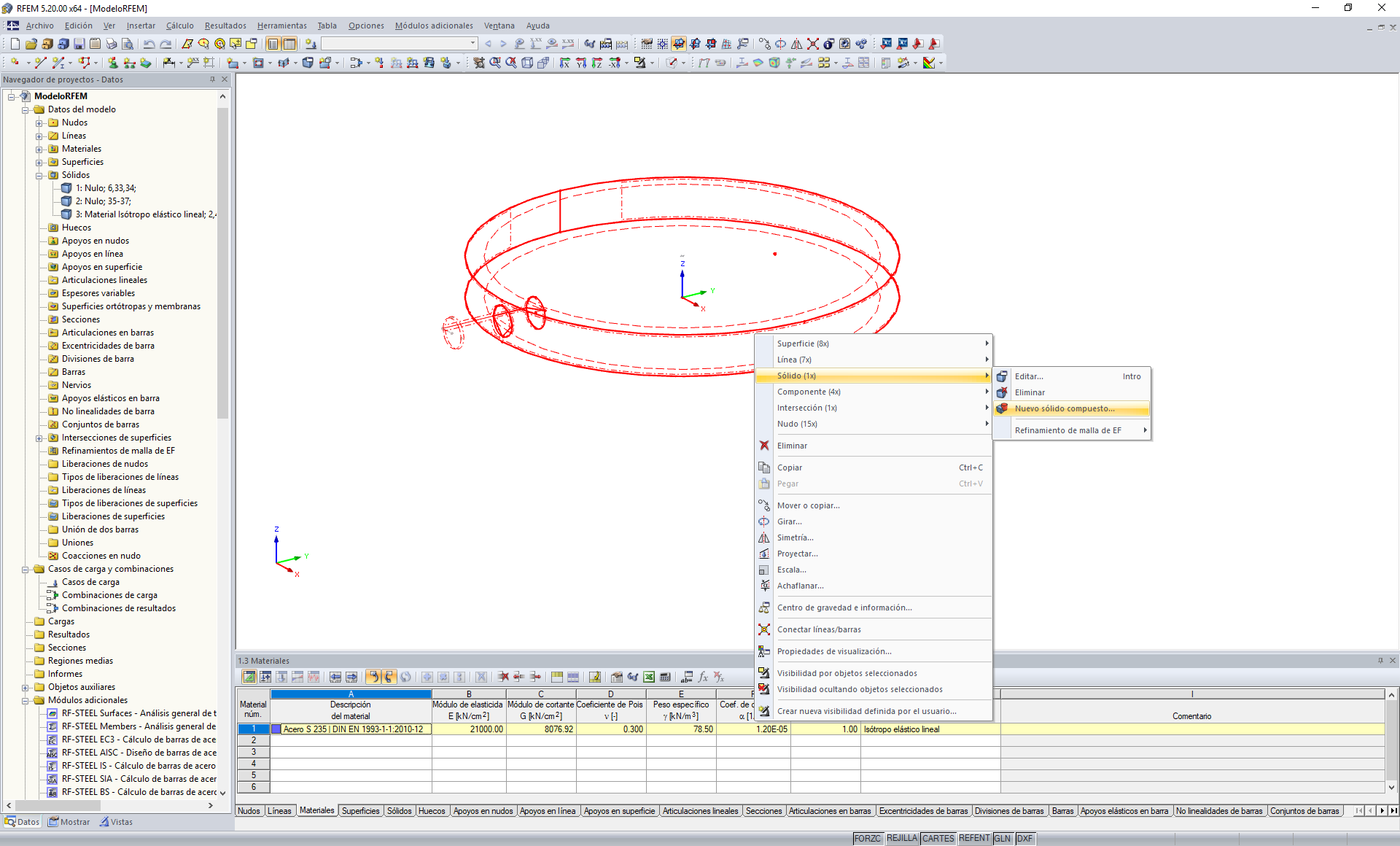This screenshot has width=1400, height=846.
Task: Toggle the FORZC snap status button
Action: tap(867, 839)
